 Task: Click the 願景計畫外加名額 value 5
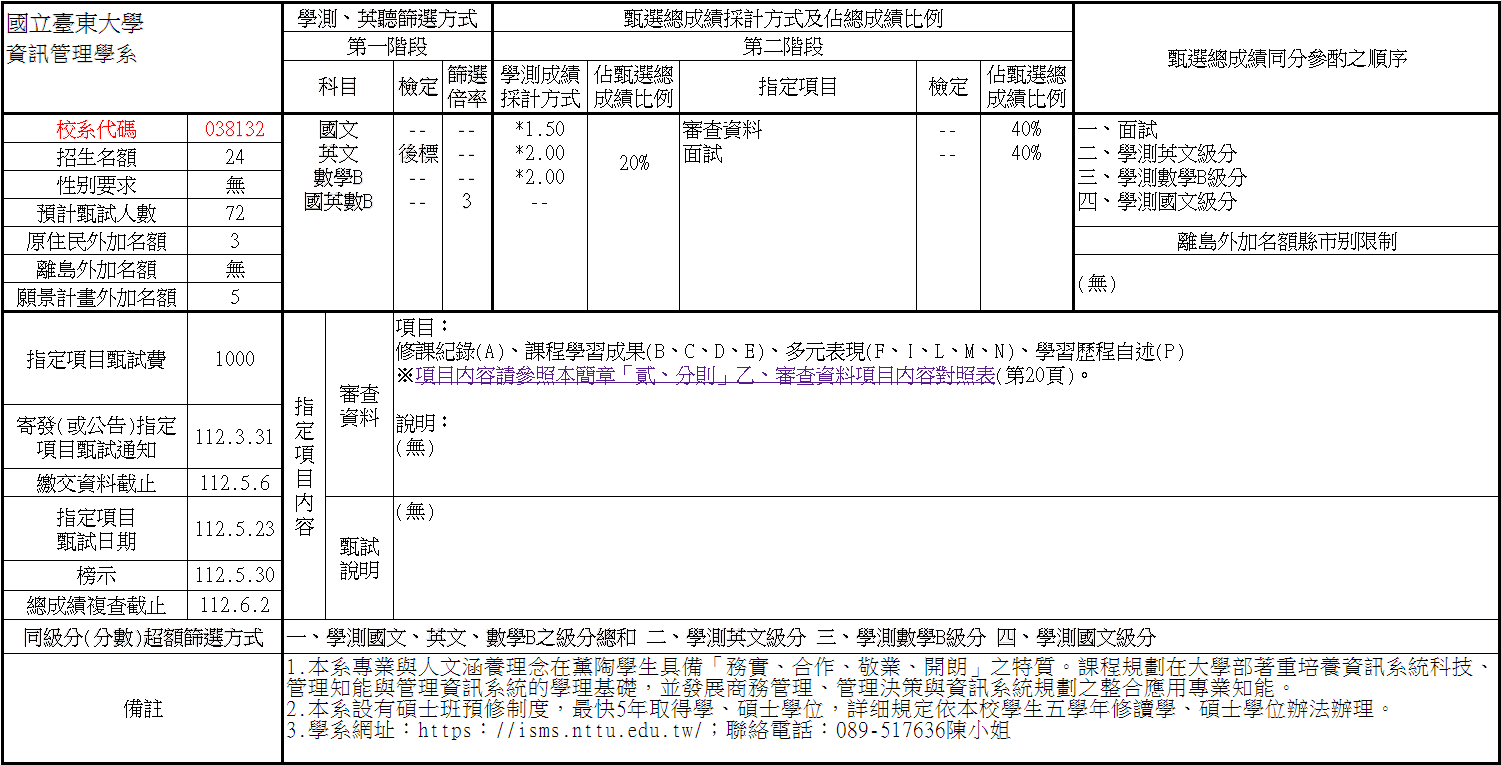point(235,297)
